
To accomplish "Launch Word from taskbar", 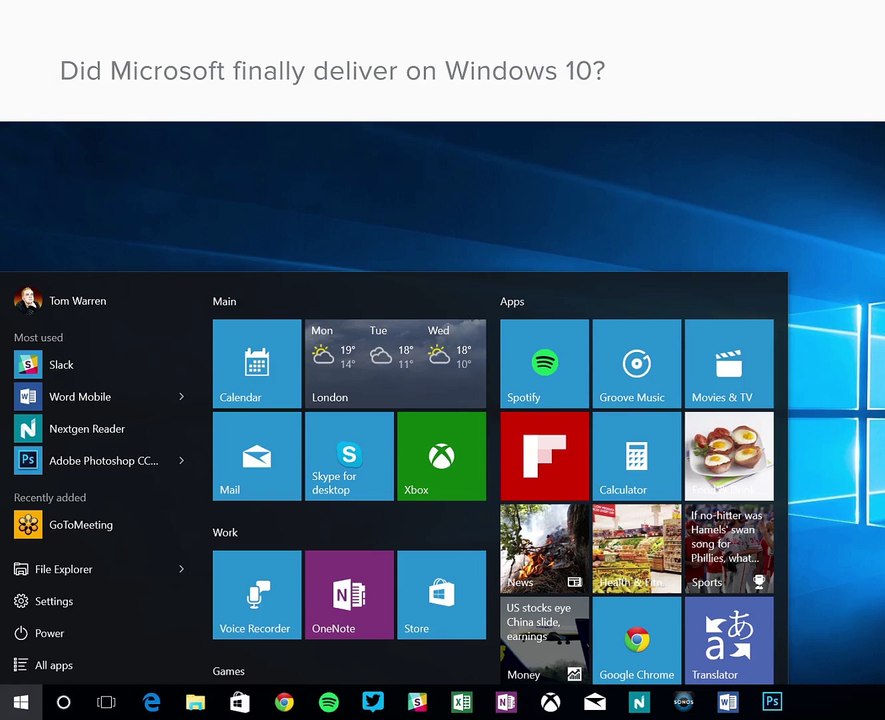I will point(728,702).
